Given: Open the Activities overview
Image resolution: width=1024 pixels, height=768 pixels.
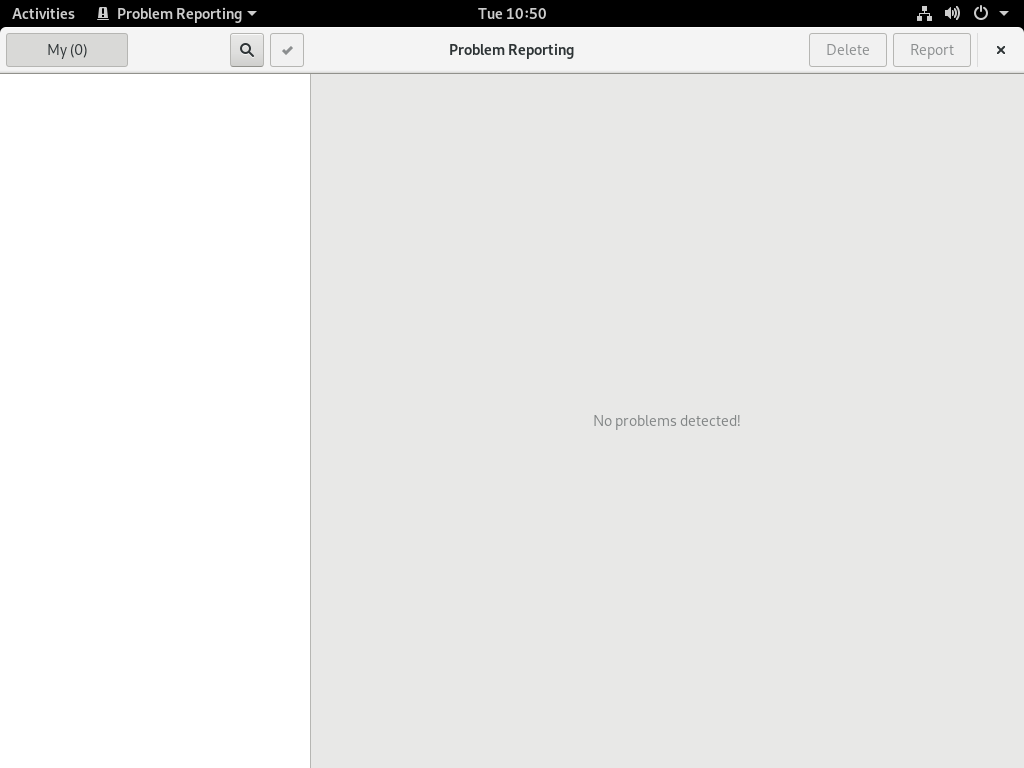Looking at the screenshot, I should (x=43, y=14).
